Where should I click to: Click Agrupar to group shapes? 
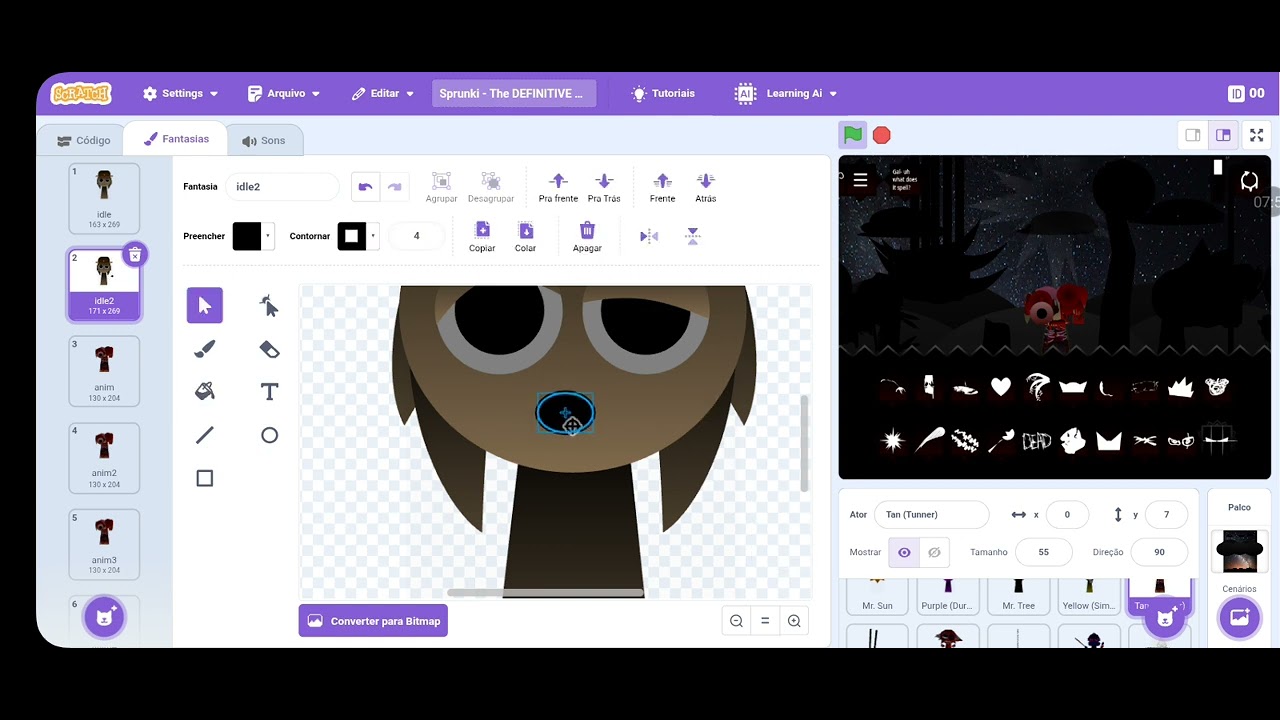tap(441, 187)
